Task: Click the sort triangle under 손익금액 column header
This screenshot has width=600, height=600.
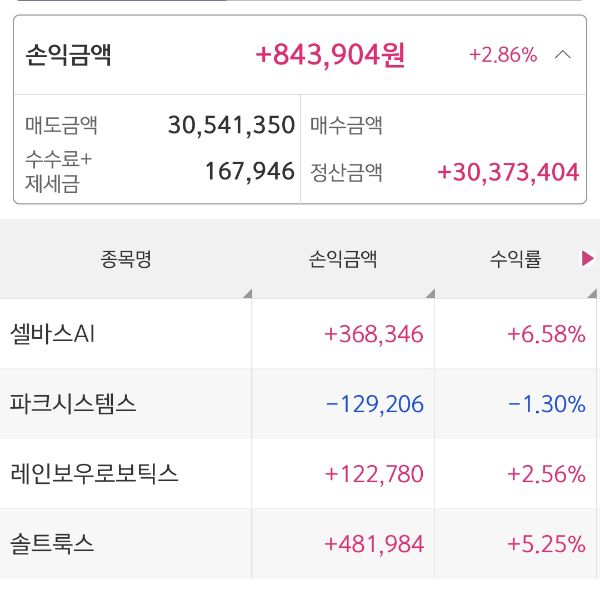Action: [x=429, y=293]
